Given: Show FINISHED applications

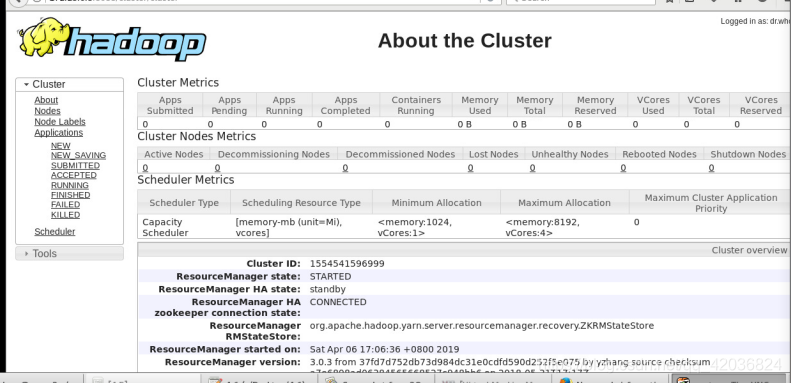Looking at the screenshot, I should pos(70,195).
